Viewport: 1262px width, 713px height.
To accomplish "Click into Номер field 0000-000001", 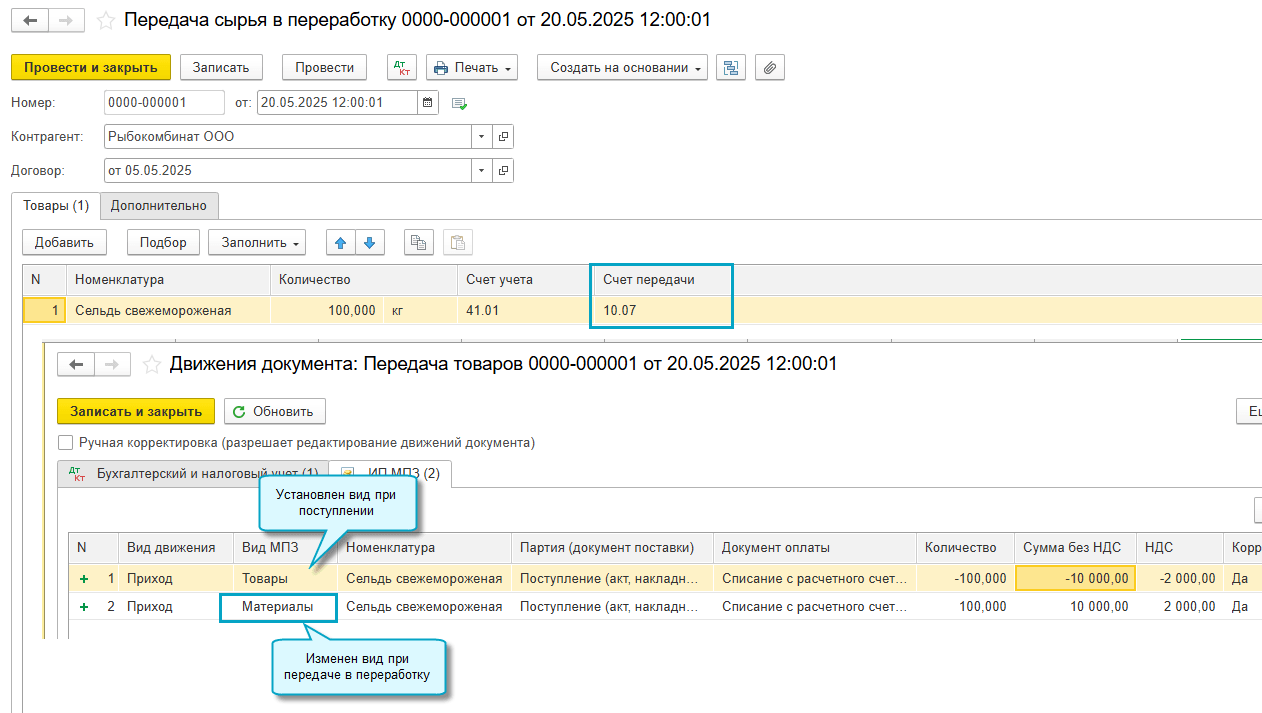I will 164,103.
